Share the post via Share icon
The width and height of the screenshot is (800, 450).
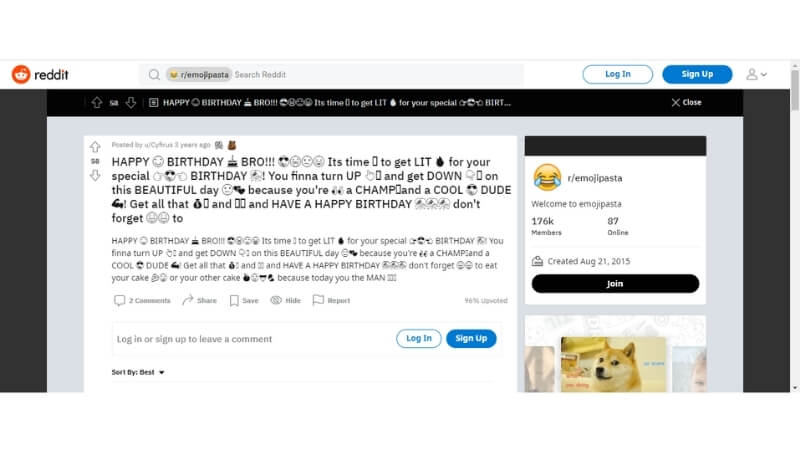coord(188,300)
